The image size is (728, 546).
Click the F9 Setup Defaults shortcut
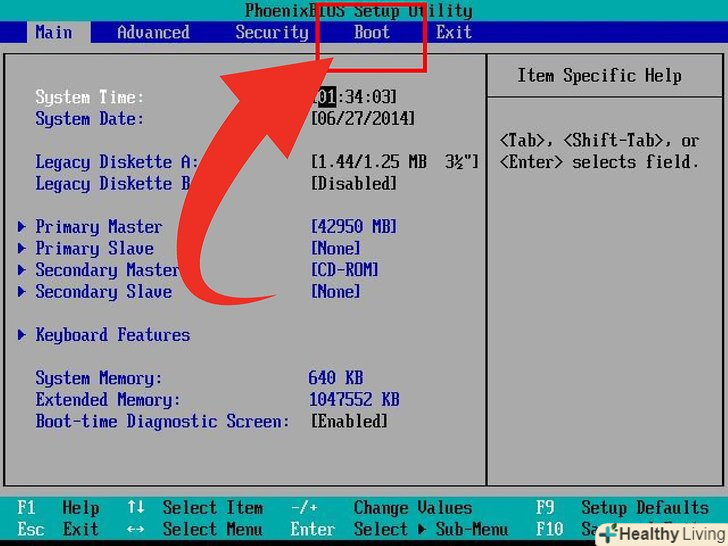(x=623, y=507)
